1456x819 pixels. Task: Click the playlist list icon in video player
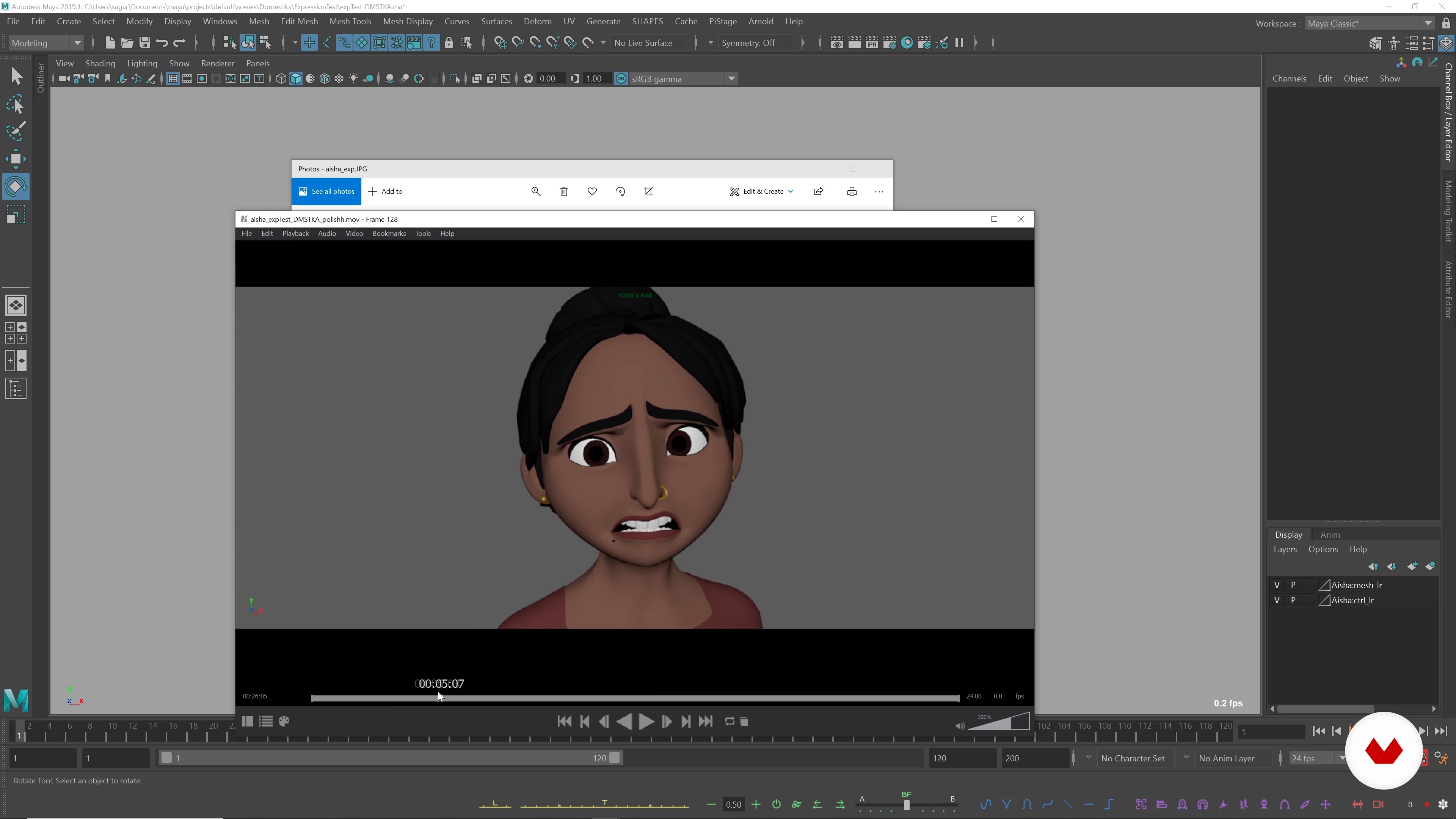pos(266,721)
